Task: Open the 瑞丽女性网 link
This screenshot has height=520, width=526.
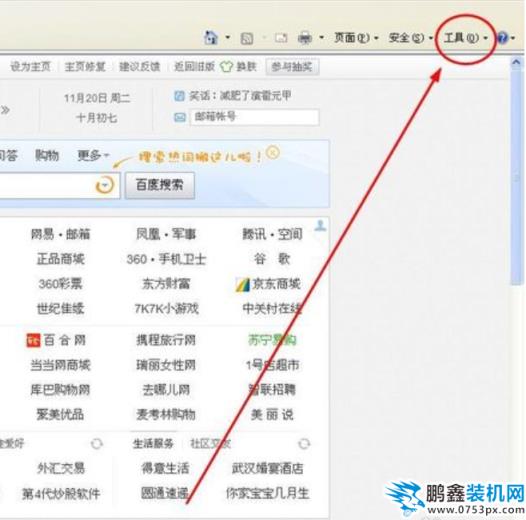Action: pos(166,365)
